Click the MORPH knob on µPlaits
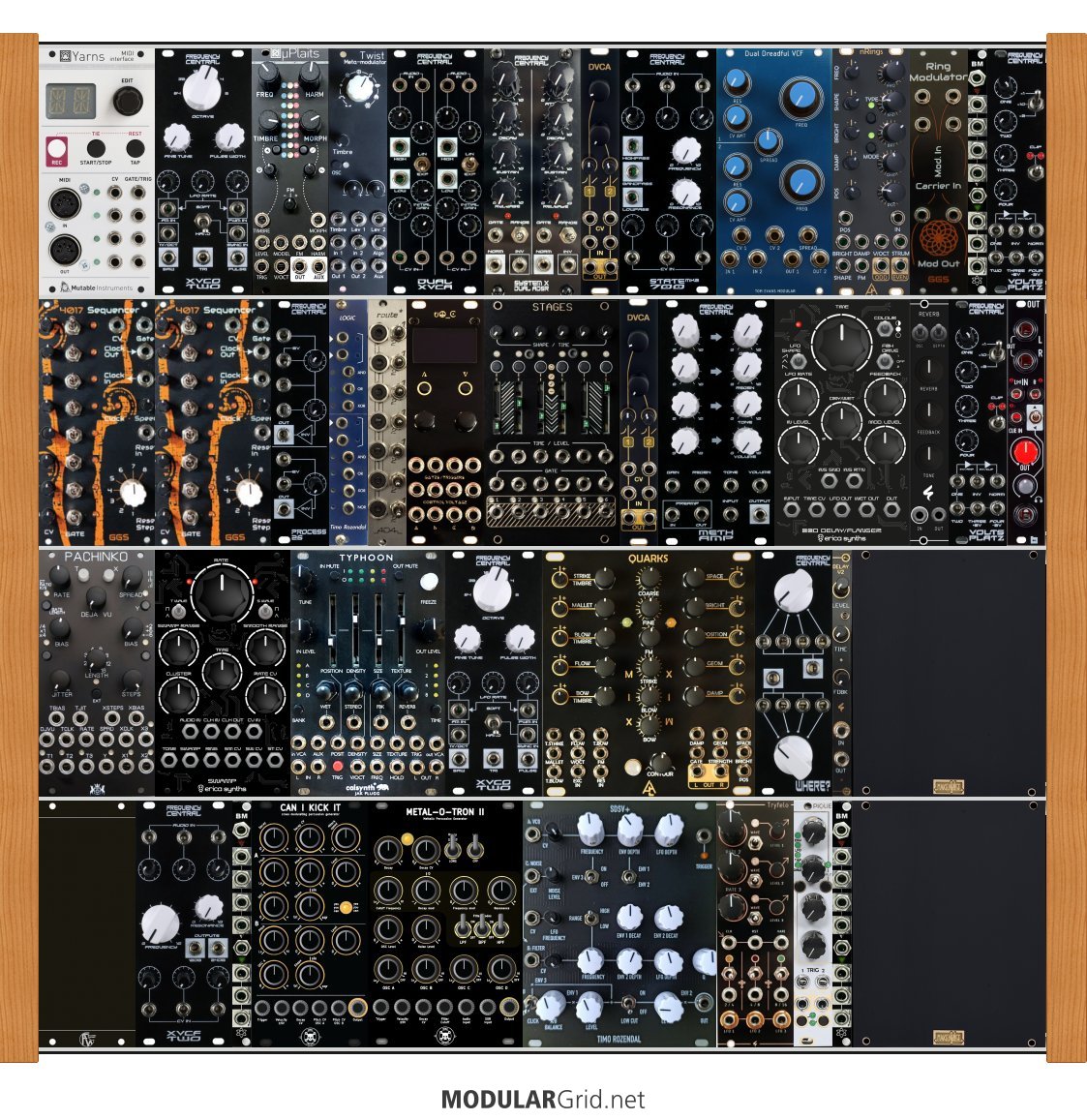This screenshot has height=1120, width=1087. tap(311, 120)
